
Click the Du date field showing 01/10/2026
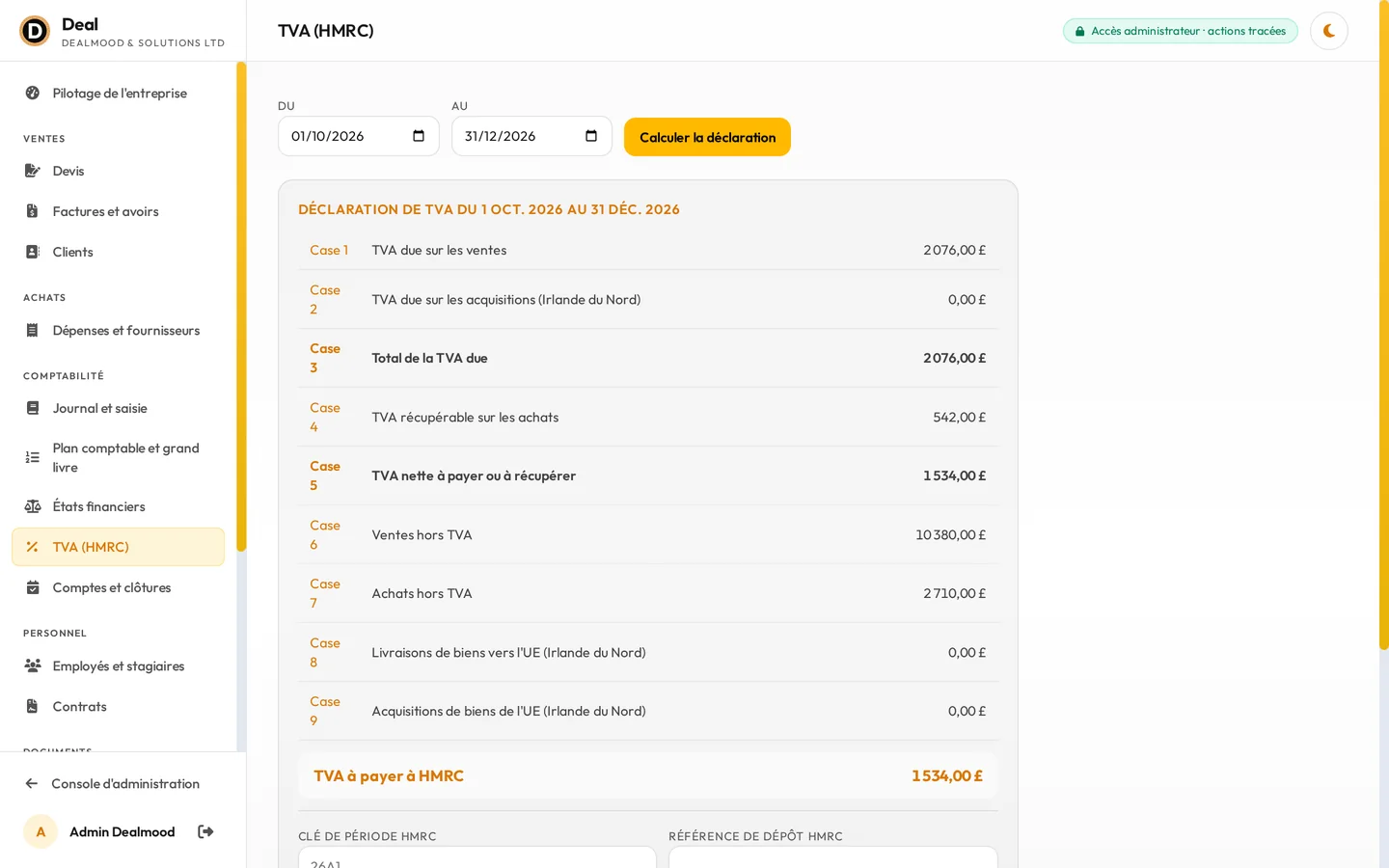click(x=359, y=136)
